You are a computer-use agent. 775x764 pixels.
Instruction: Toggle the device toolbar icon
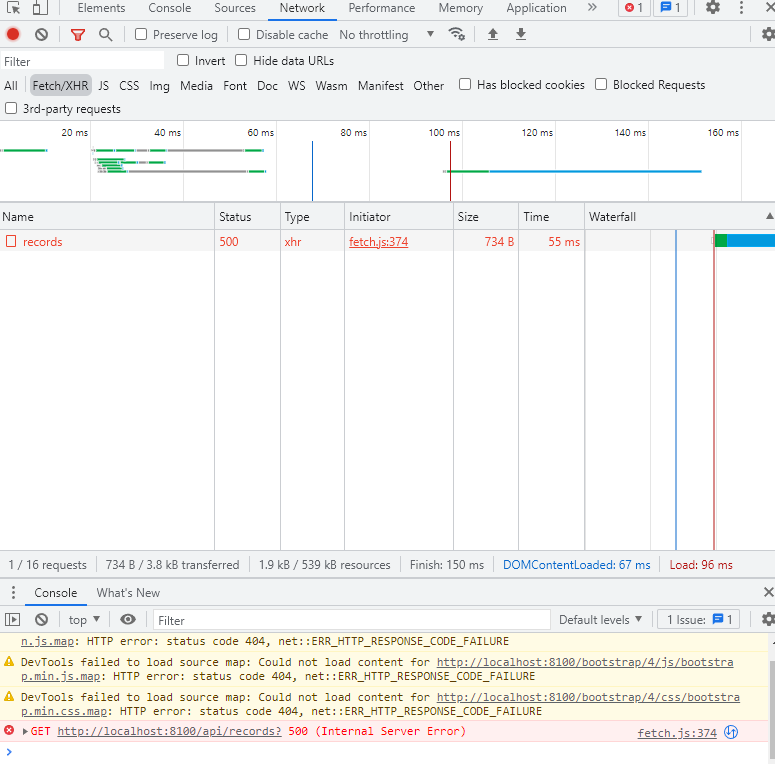tap(40, 8)
